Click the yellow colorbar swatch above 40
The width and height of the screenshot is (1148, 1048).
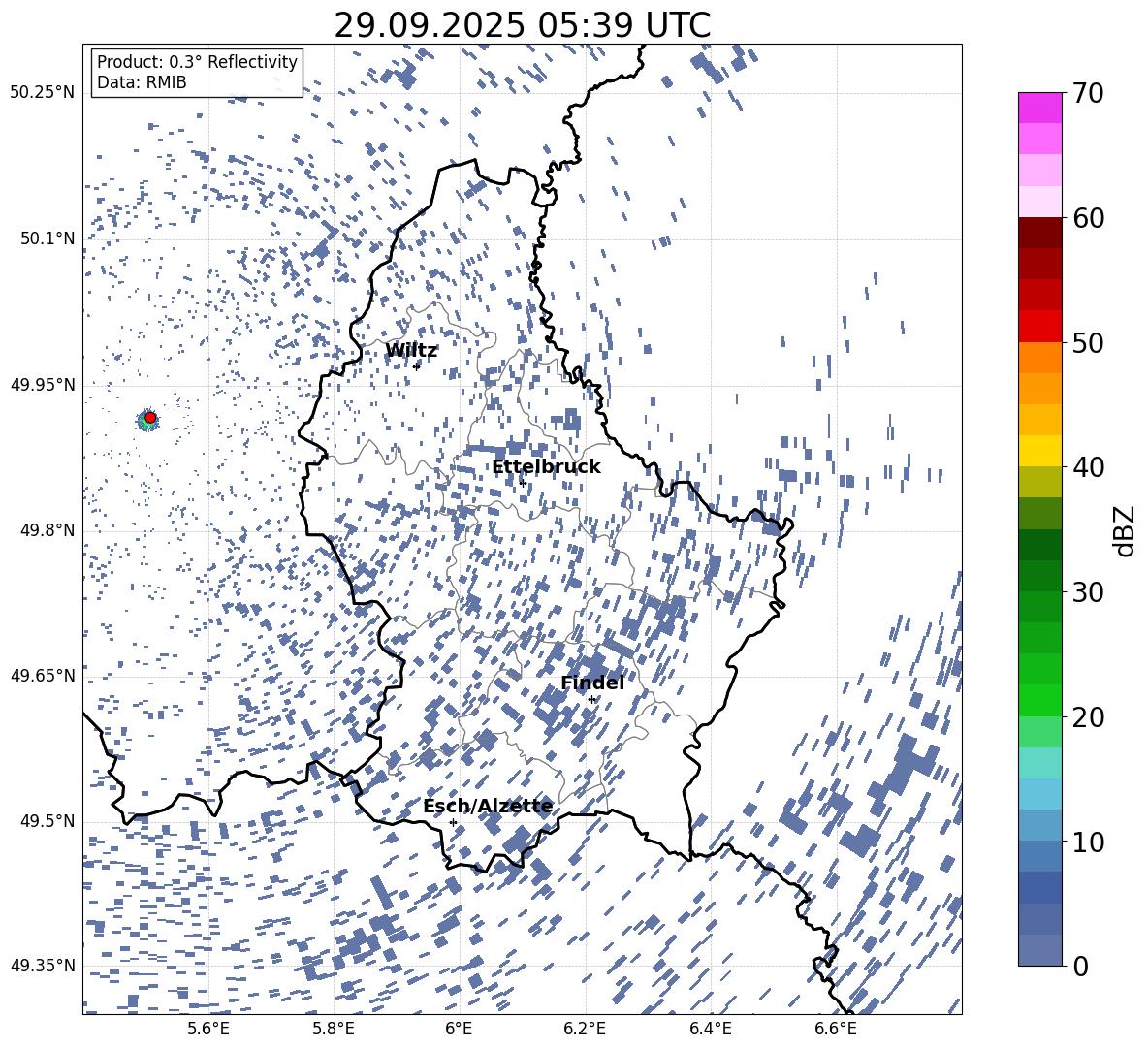coord(1039,451)
